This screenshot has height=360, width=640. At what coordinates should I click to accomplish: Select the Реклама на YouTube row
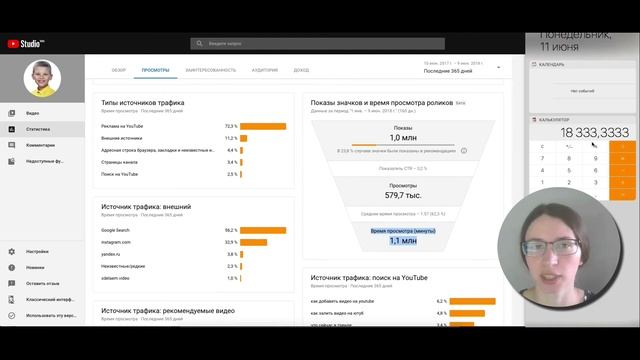click(193, 127)
